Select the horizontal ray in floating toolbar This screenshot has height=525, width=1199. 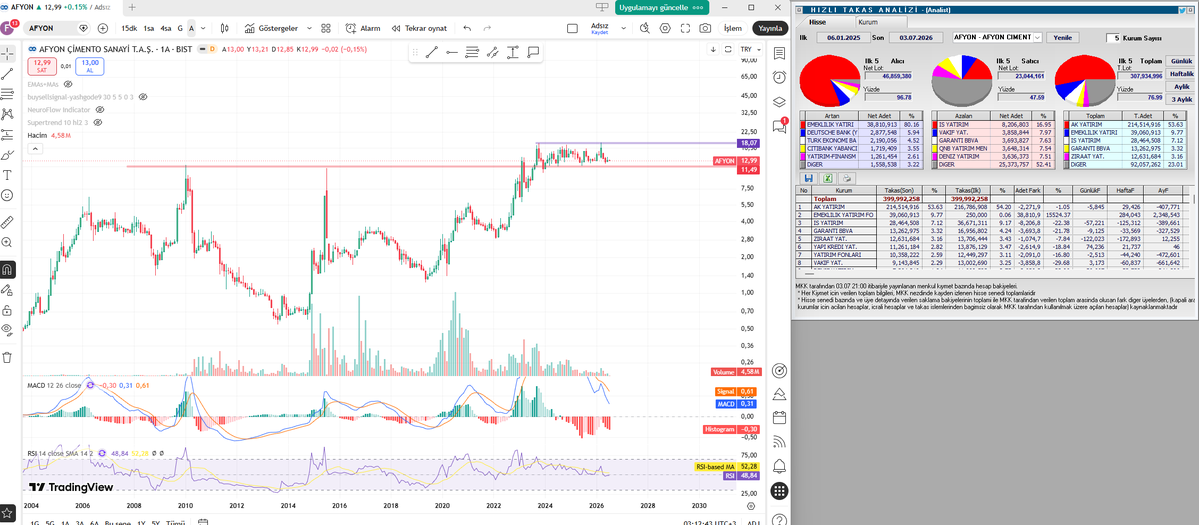451,53
